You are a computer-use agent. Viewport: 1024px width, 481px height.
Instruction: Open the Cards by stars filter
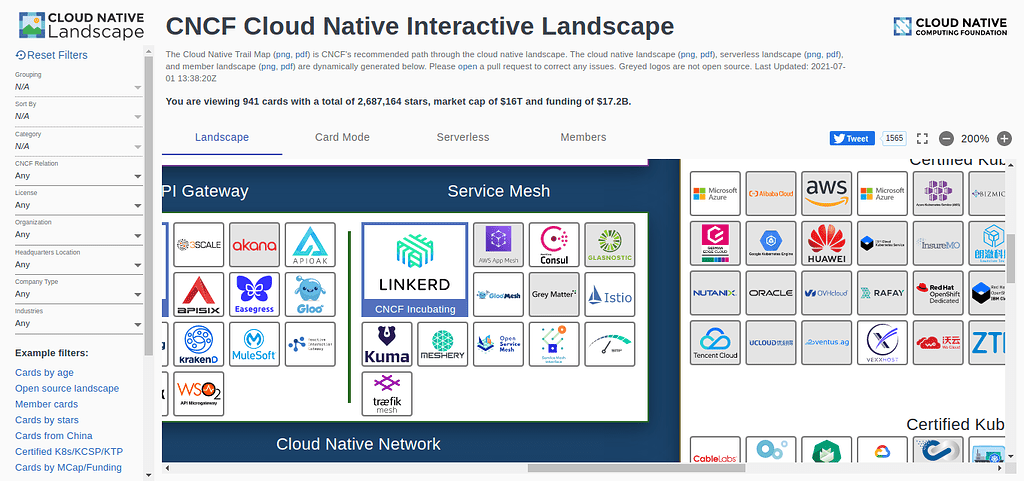pos(47,420)
